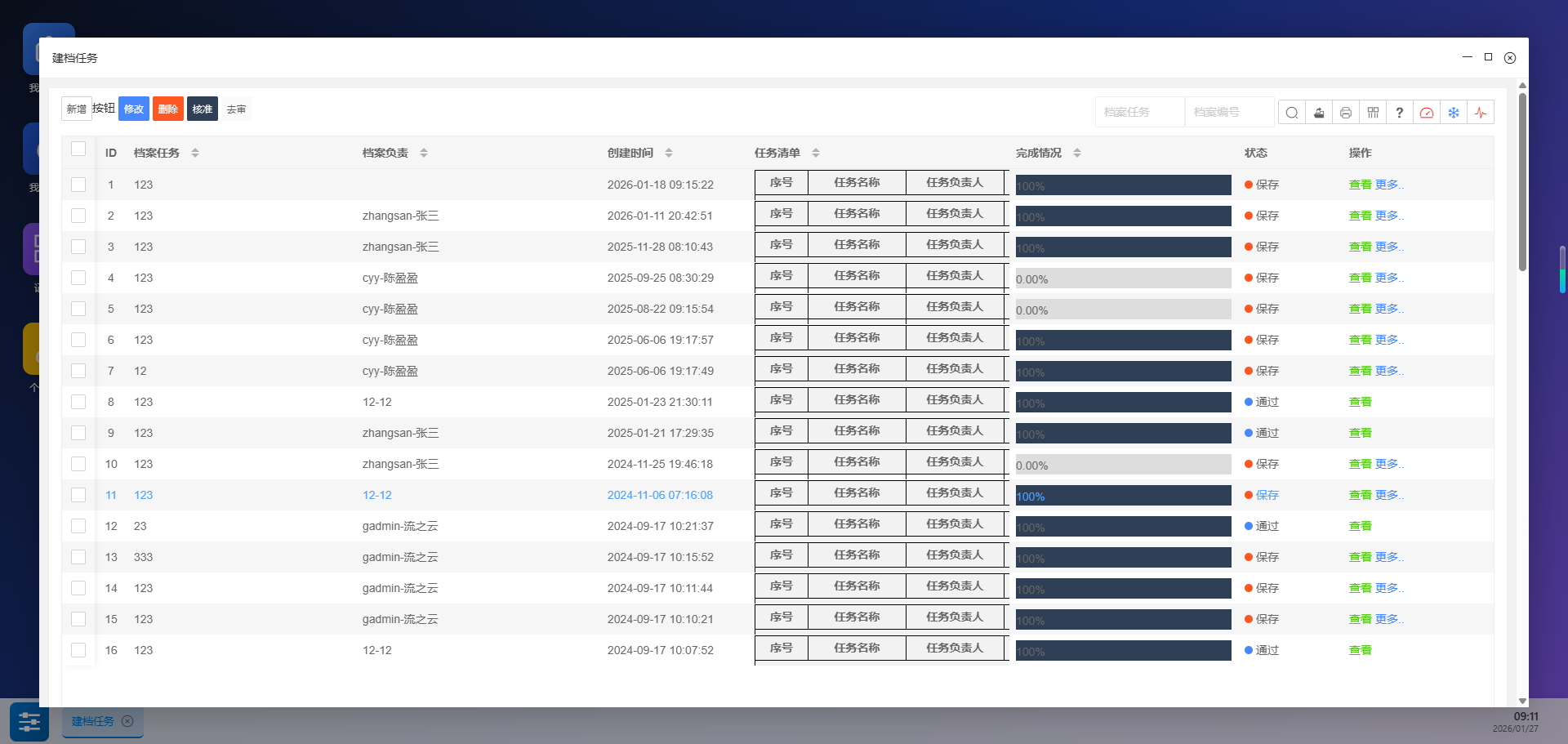Tick the select-all checkbox in table header

tap(78, 149)
